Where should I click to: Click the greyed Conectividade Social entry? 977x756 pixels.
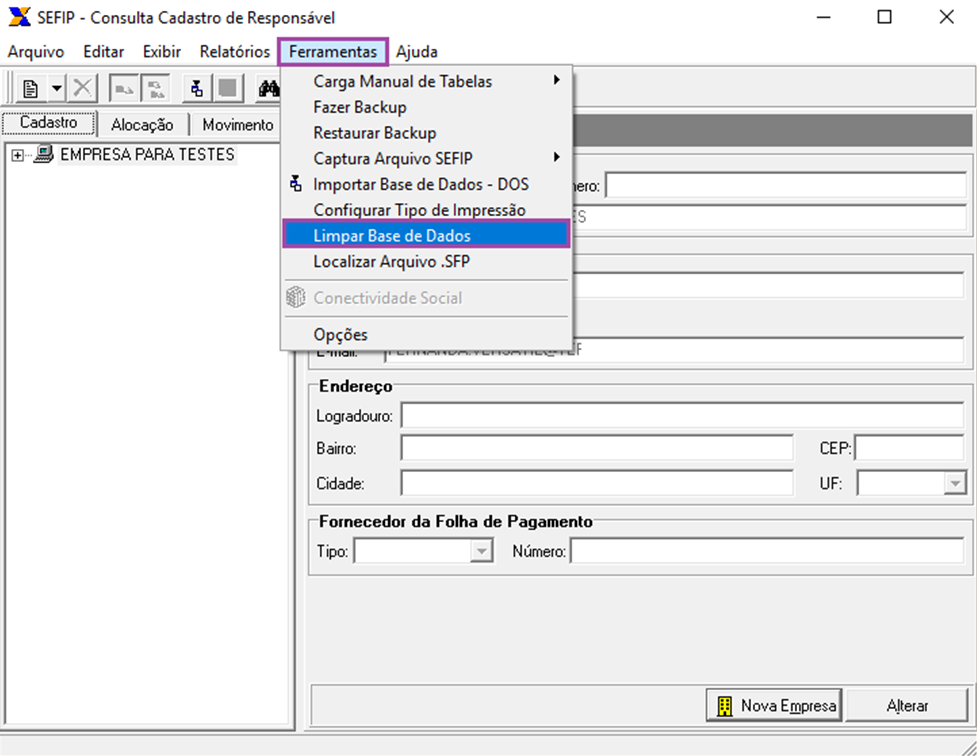click(426, 298)
